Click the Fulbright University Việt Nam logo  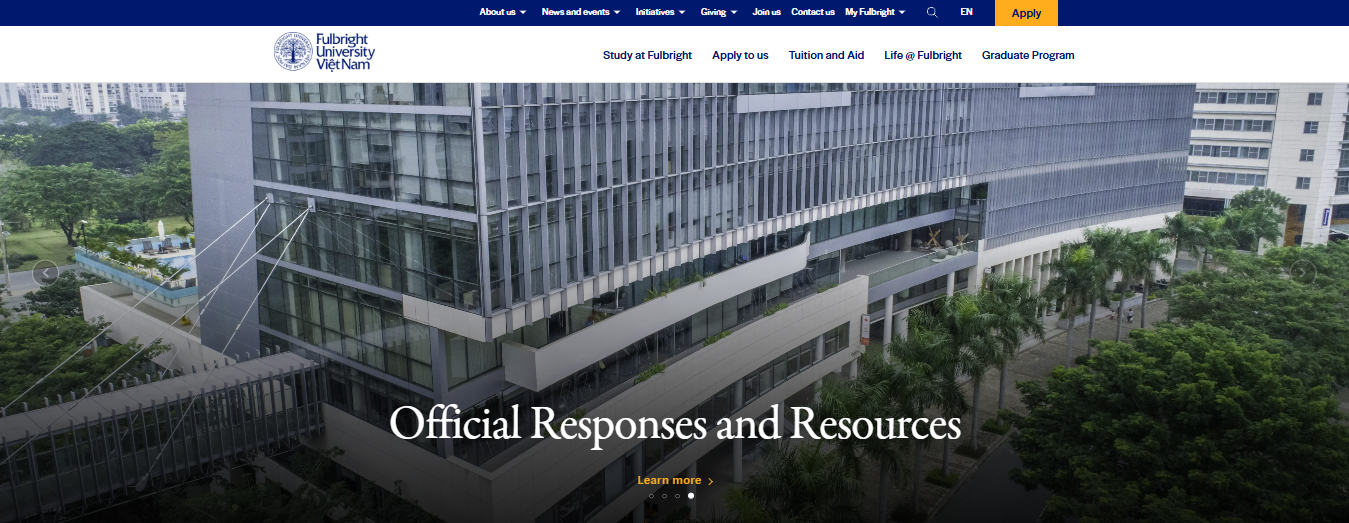(325, 52)
